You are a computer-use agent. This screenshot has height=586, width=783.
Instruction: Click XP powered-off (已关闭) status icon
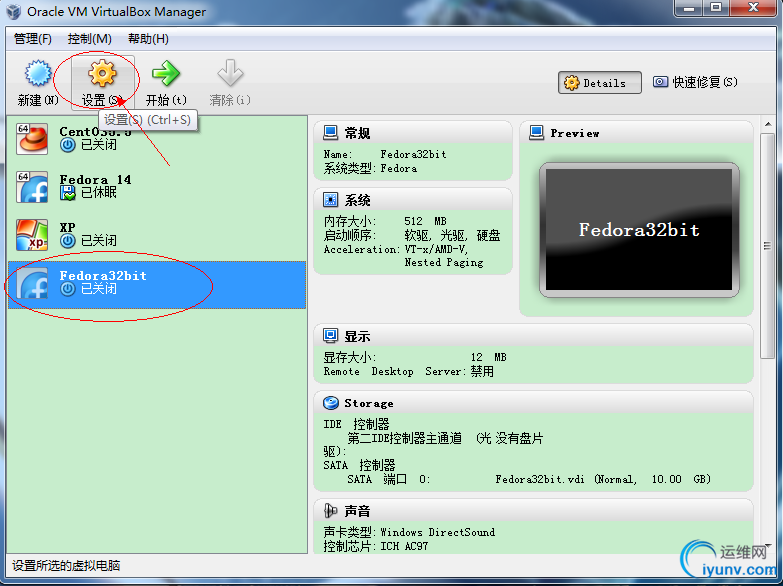click(67, 241)
